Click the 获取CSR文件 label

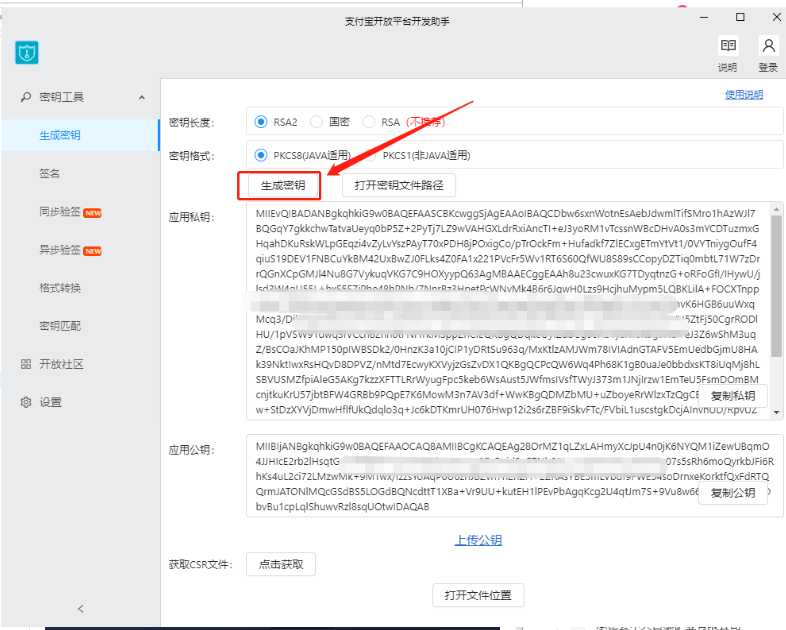pyautogui.click(x=201, y=565)
